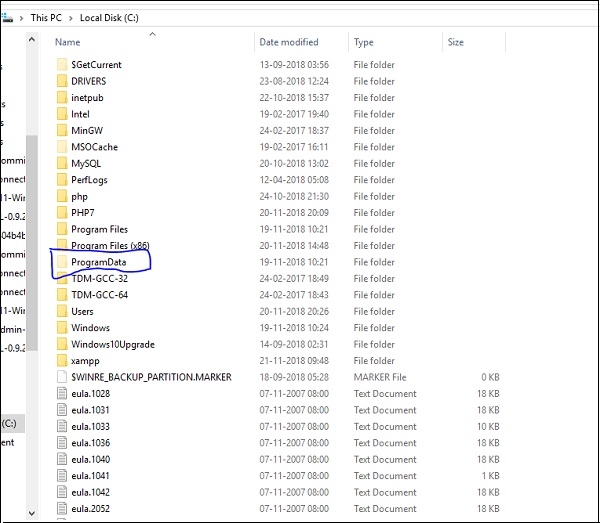Click the Program Files folder icon

click(x=62, y=229)
